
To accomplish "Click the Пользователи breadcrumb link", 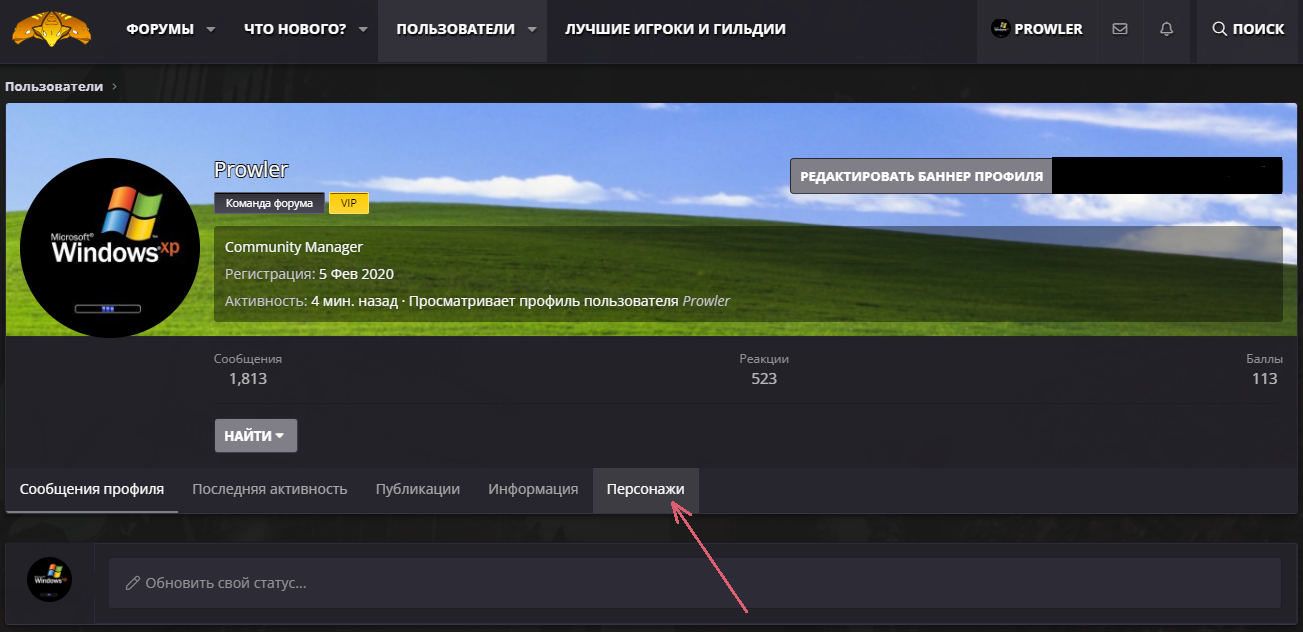I will click(x=54, y=86).
